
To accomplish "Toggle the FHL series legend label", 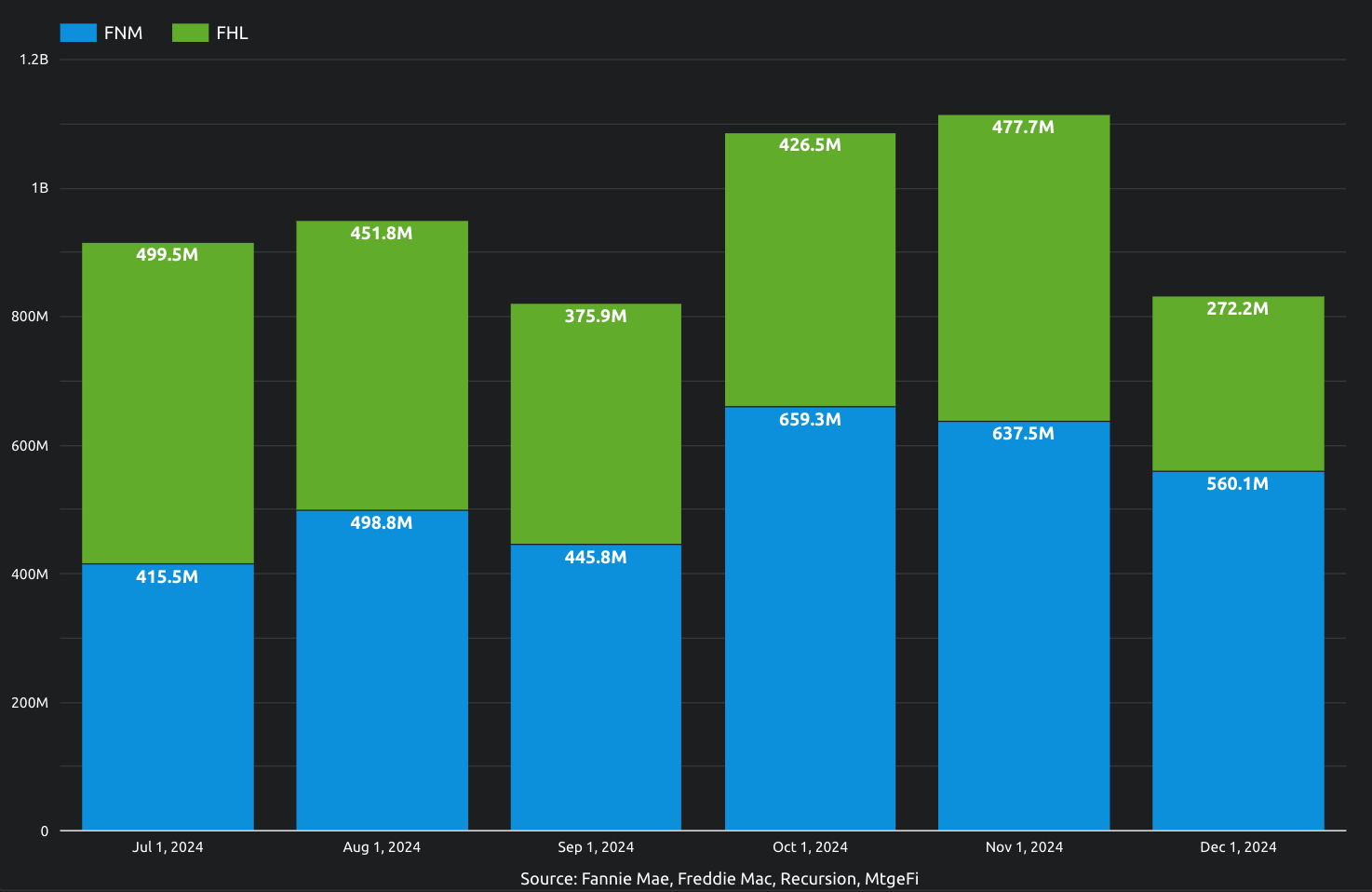I will (x=232, y=33).
